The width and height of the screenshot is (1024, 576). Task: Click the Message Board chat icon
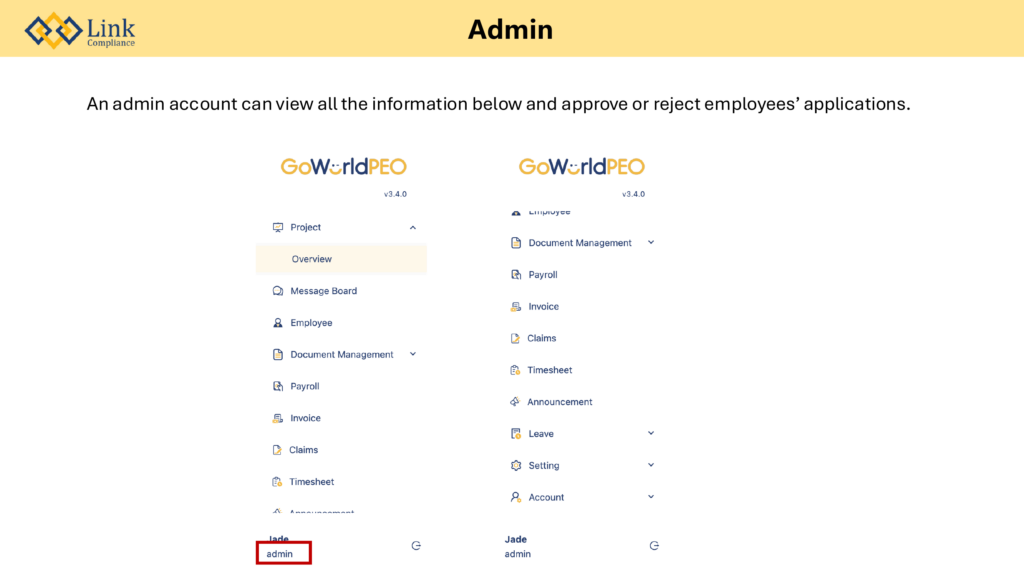[x=278, y=291]
